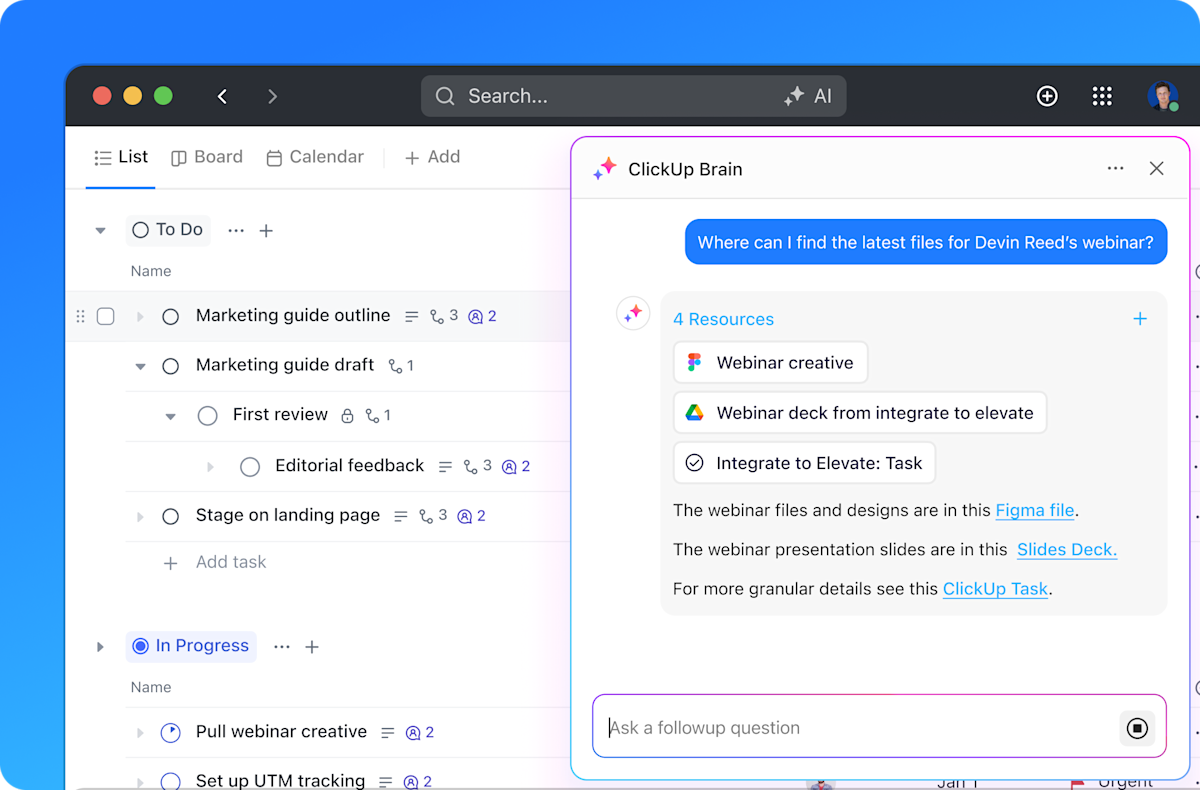1200x790 pixels.
Task: Click the ClickUp Brain sparkle avatar
Action: [x=633, y=313]
